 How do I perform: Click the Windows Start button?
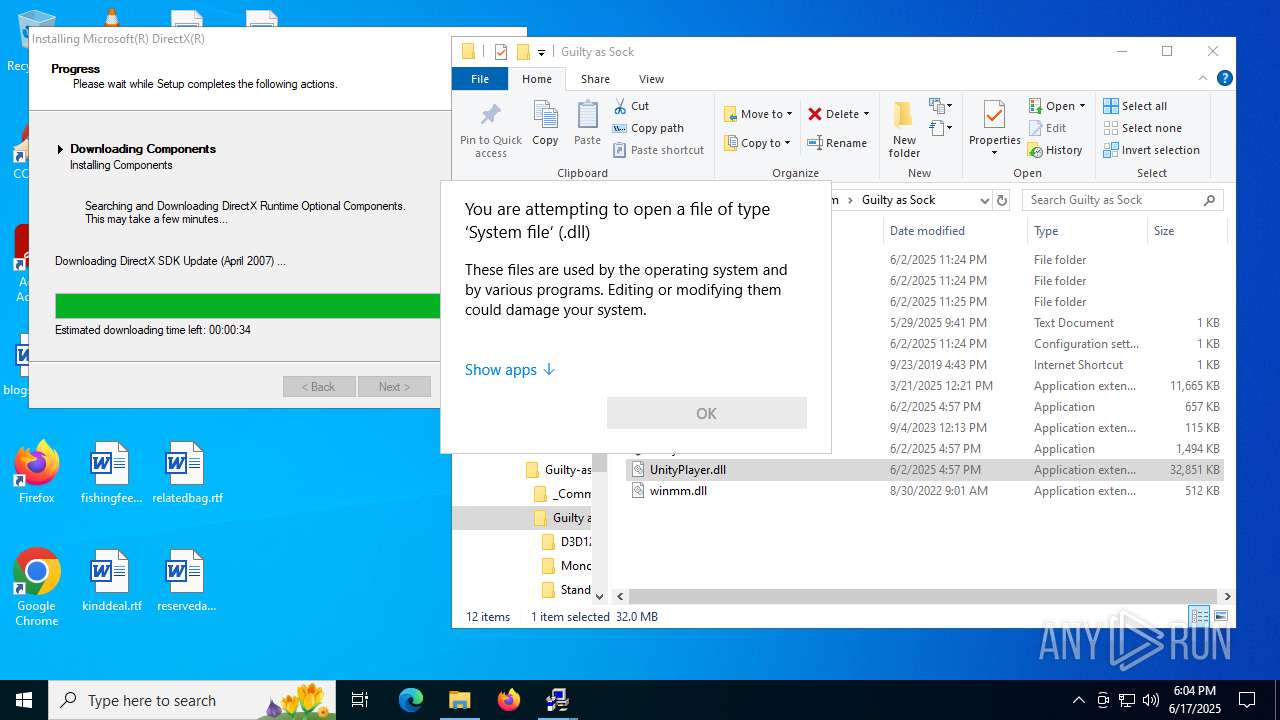tap(24, 700)
